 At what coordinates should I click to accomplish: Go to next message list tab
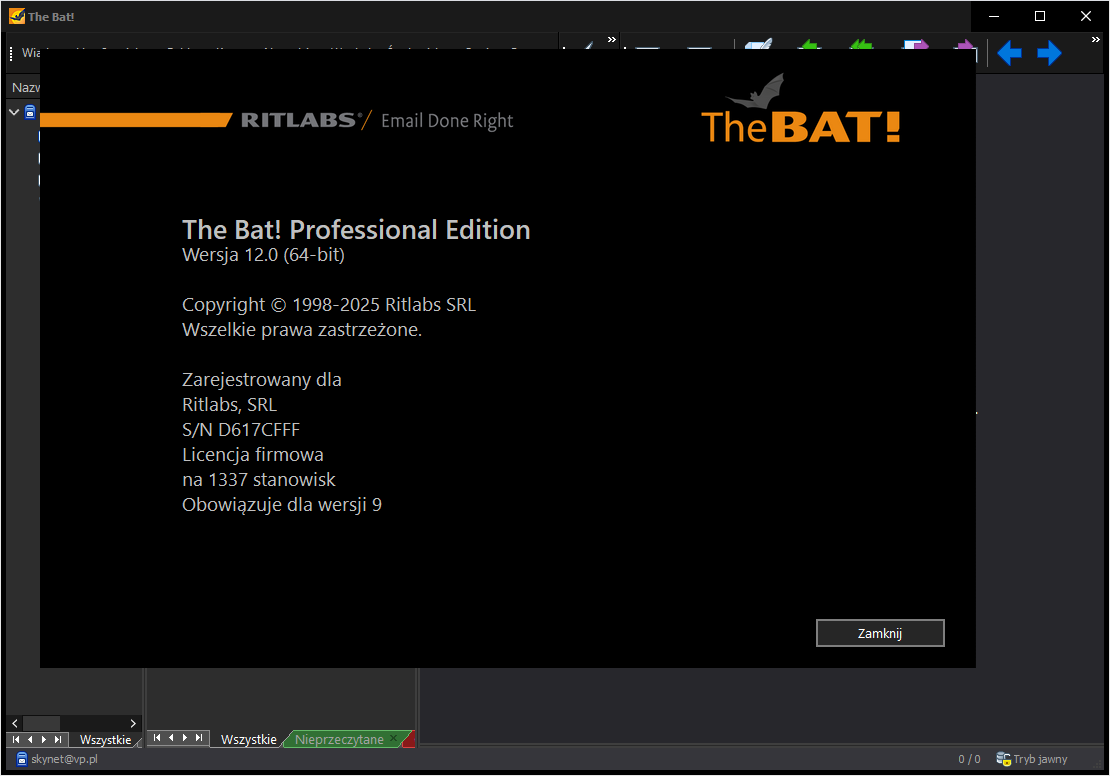(x=185, y=738)
